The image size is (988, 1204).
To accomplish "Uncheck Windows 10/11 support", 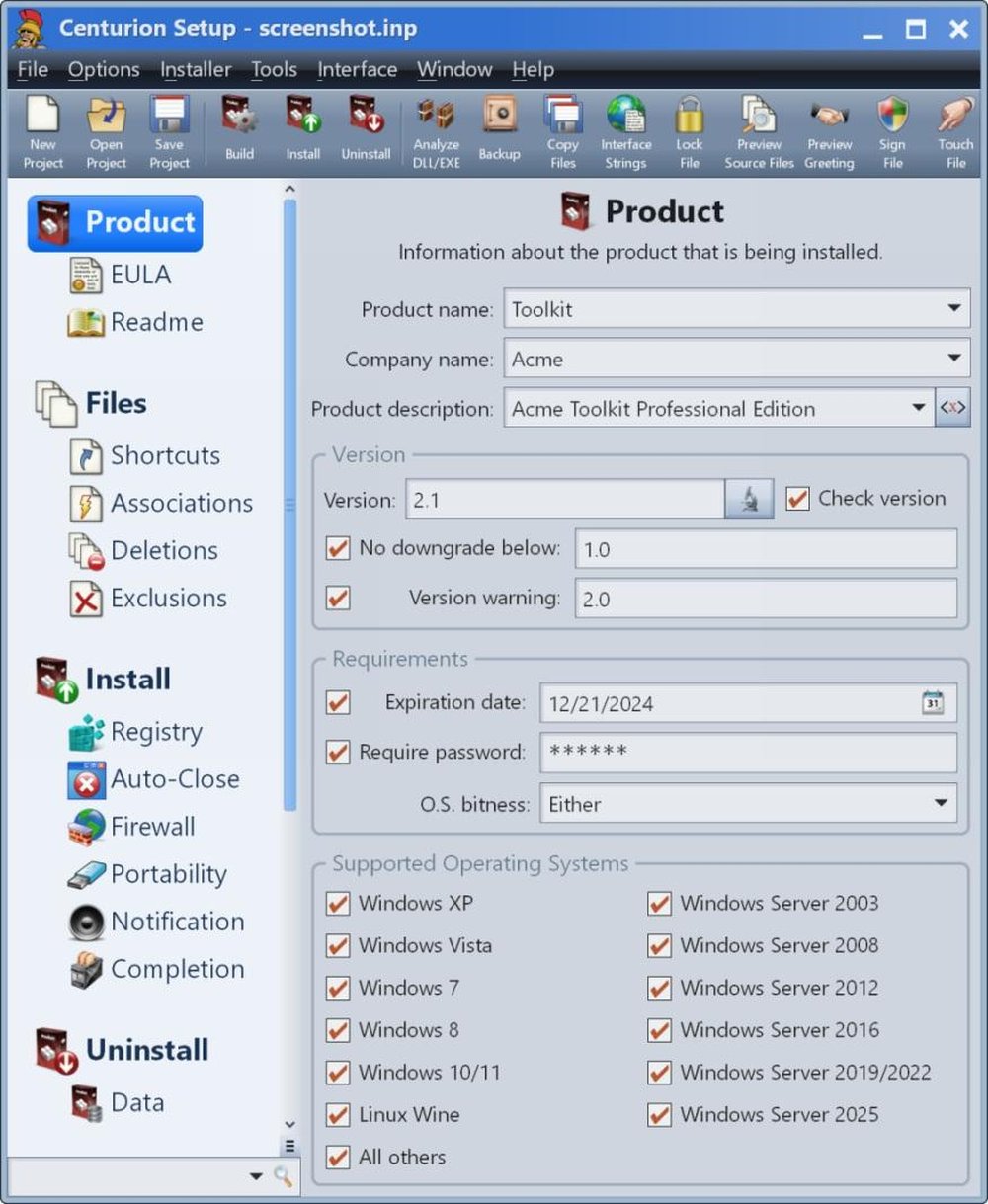I will [338, 1072].
